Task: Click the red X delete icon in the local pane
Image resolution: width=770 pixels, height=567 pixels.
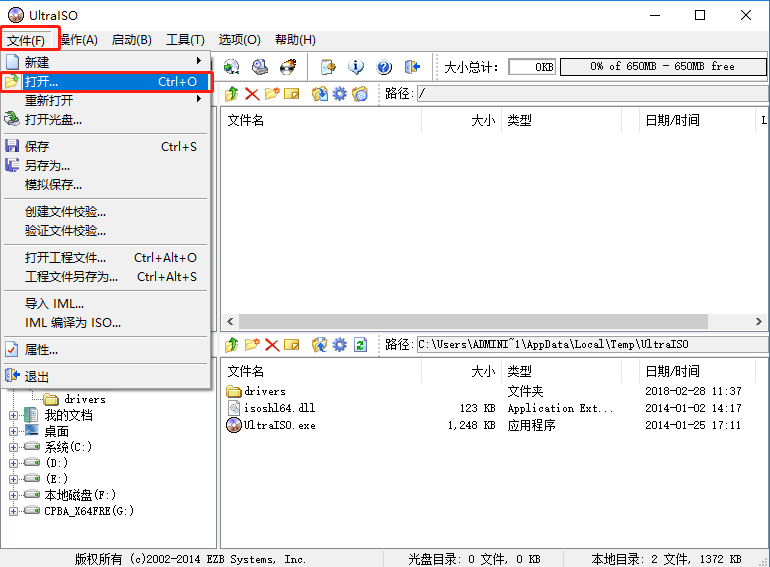Action: coord(272,345)
